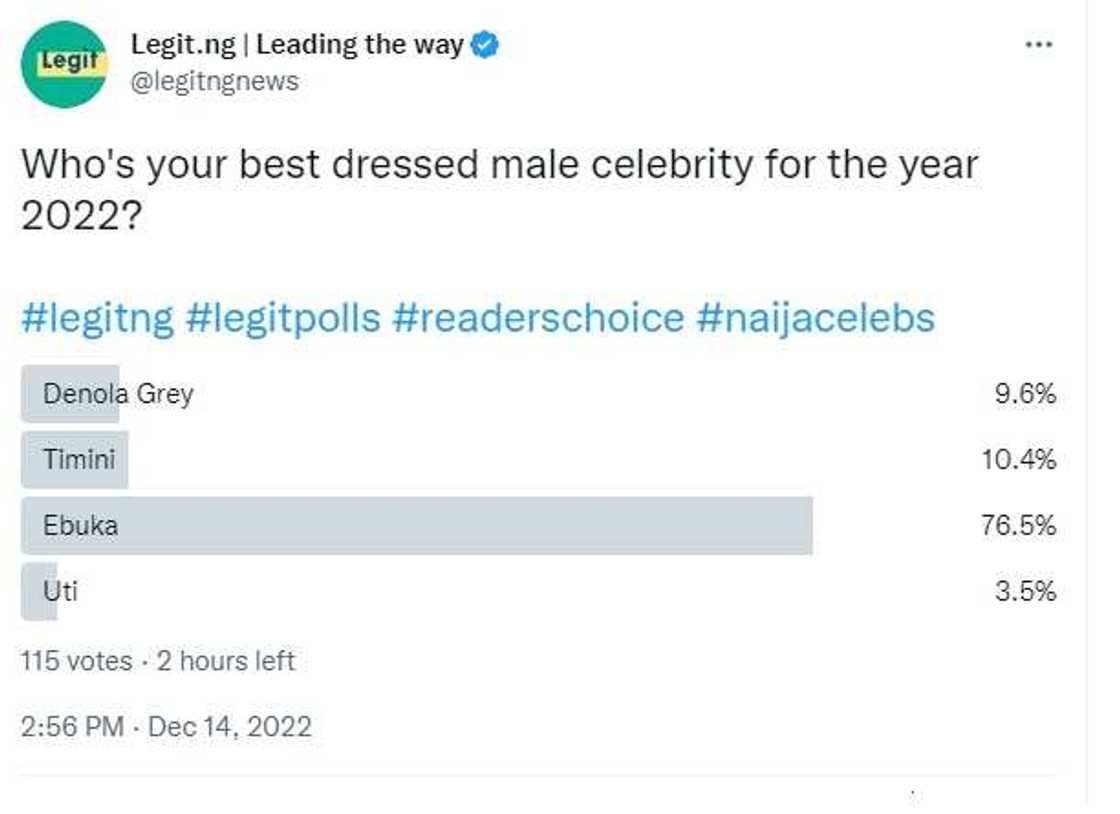
Task: Open the three-dot more options menu
Action: click(1039, 45)
